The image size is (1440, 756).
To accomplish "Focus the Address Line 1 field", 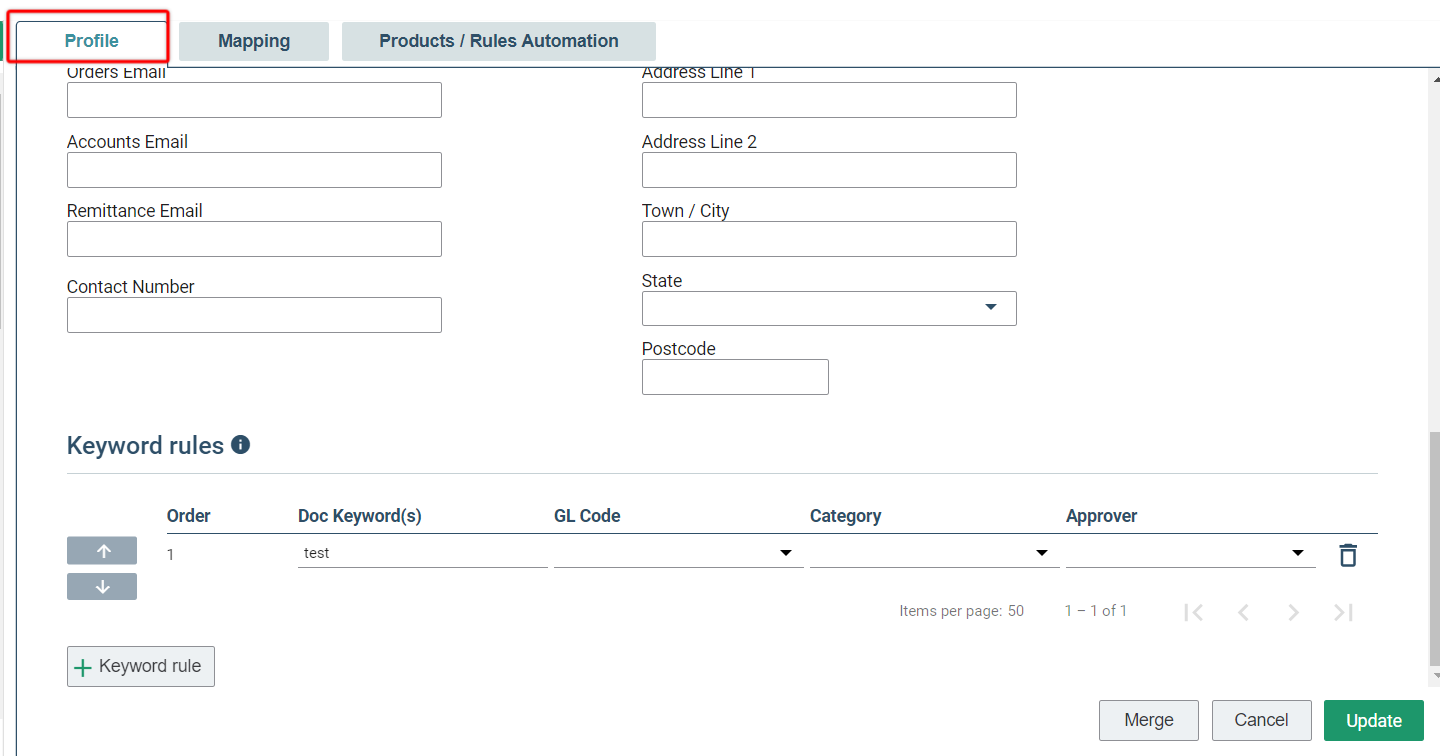I will pos(829,100).
